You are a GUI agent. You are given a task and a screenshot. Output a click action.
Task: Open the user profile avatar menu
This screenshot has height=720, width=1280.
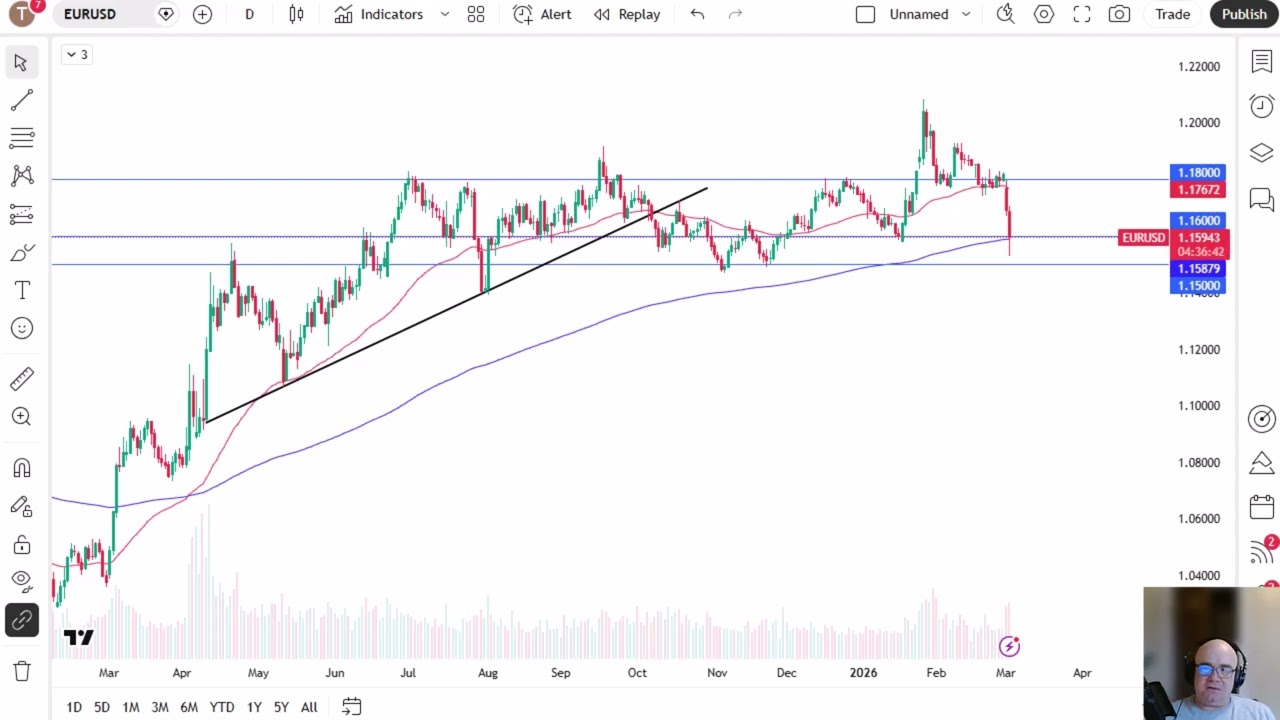22,14
